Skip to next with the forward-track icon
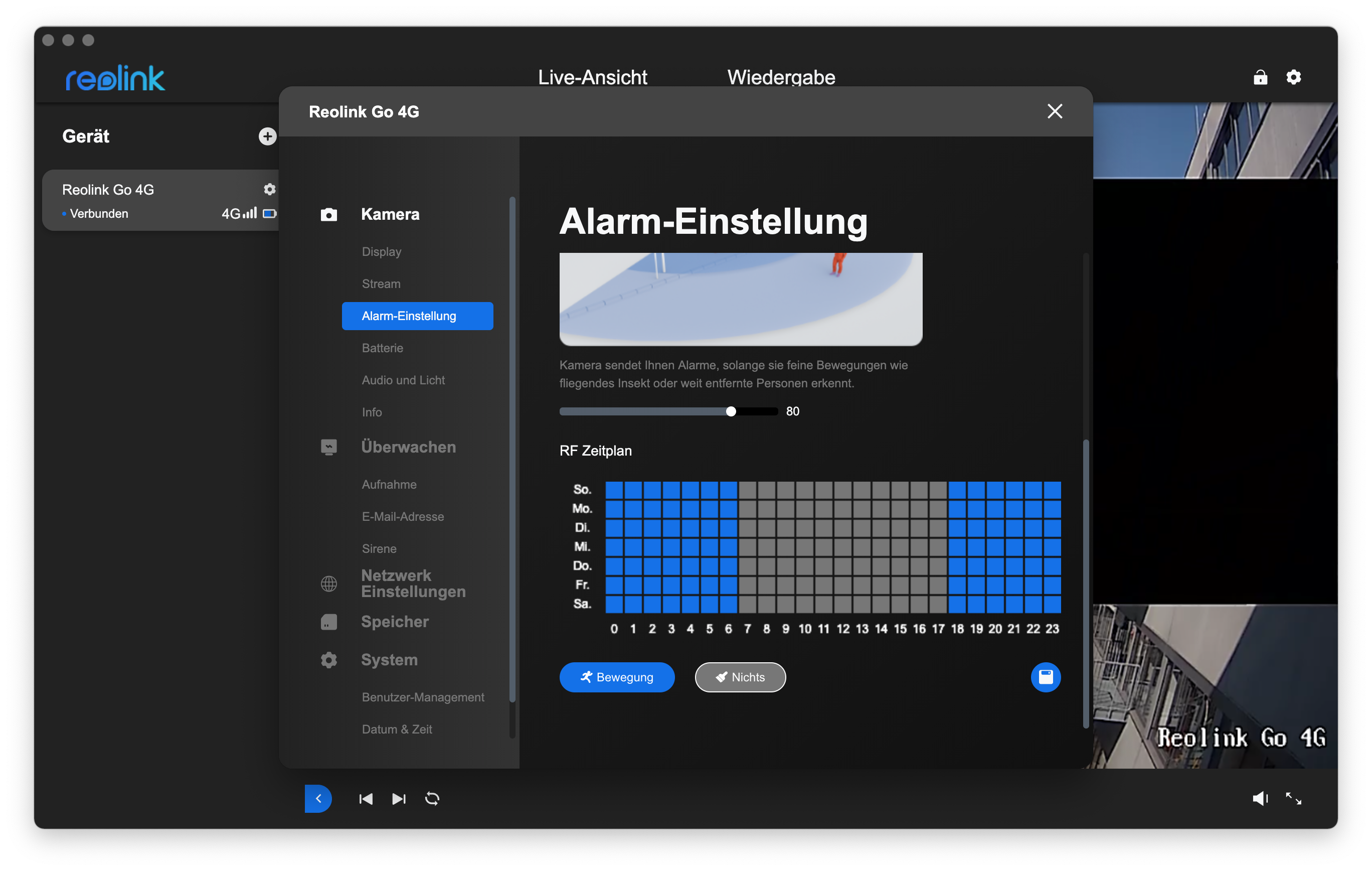The image size is (1372, 871). point(399,799)
